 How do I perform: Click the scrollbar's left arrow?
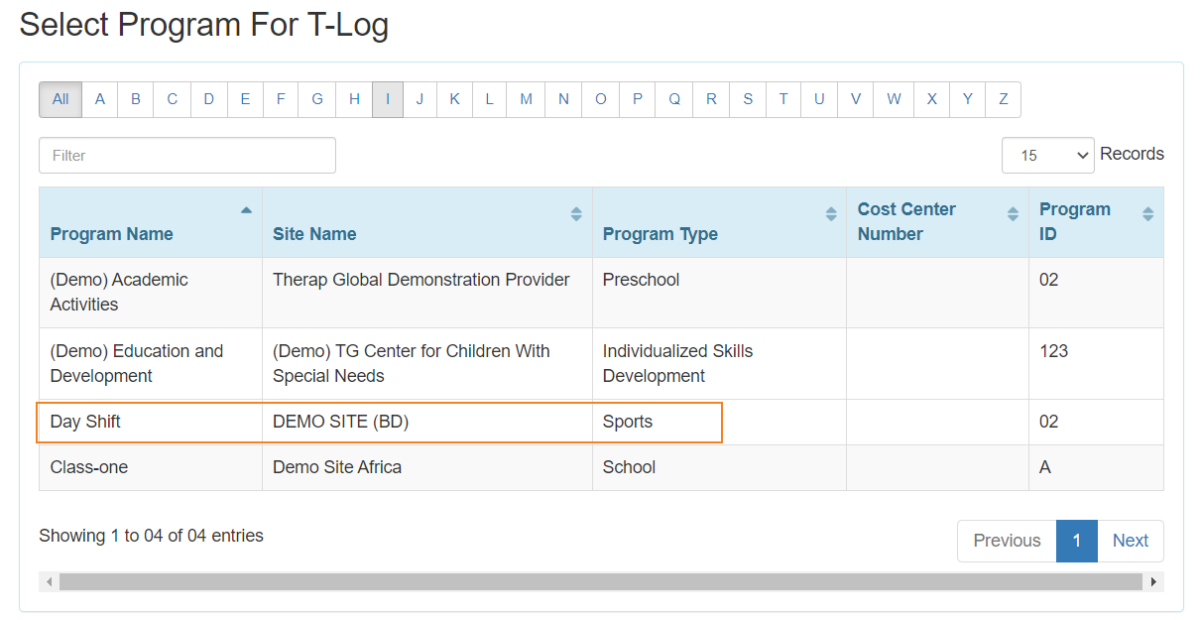(x=48, y=581)
